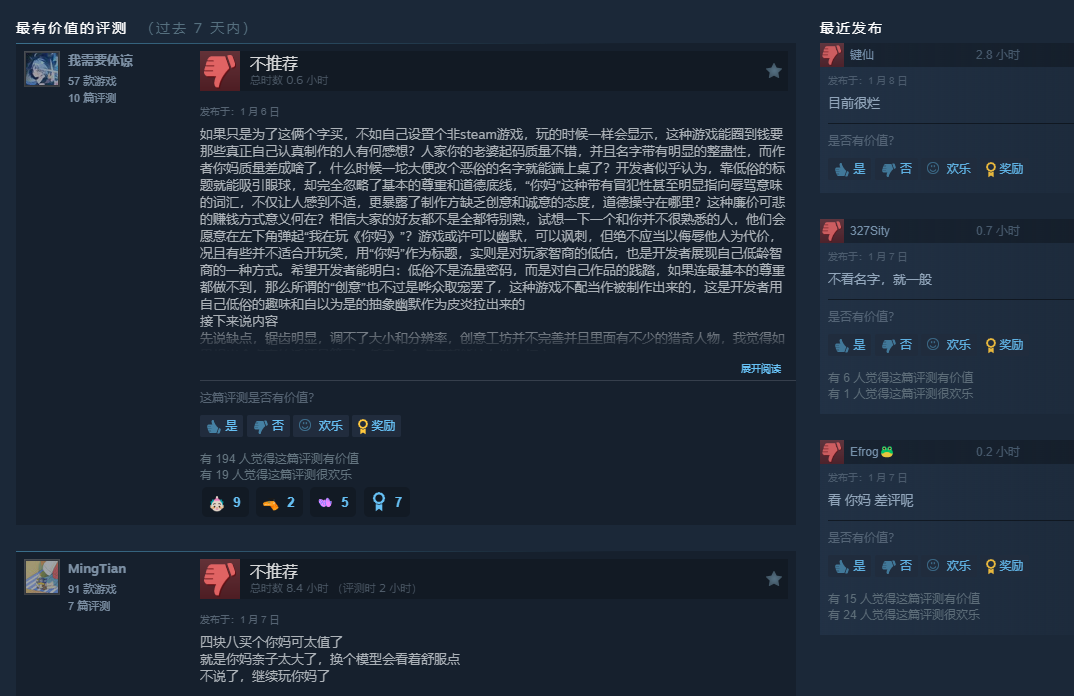This screenshot has height=696, width=1074.
Task: Click the orange pointing-hand award showing 2
Action: [x=279, y=503]
